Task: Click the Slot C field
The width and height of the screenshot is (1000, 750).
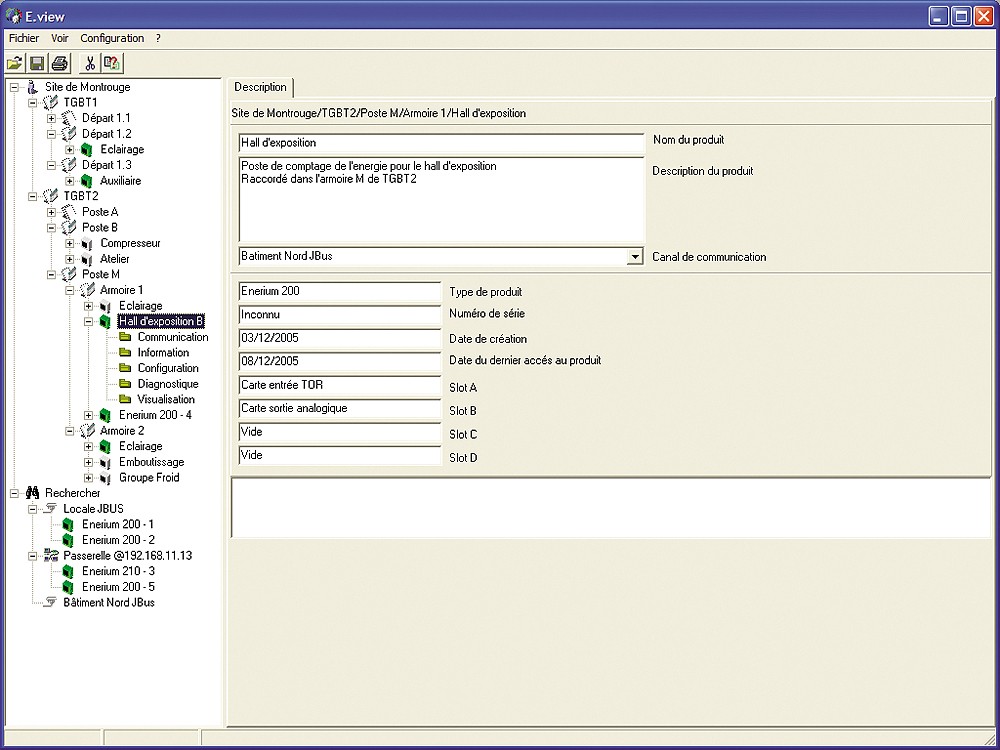Action: 340,432
